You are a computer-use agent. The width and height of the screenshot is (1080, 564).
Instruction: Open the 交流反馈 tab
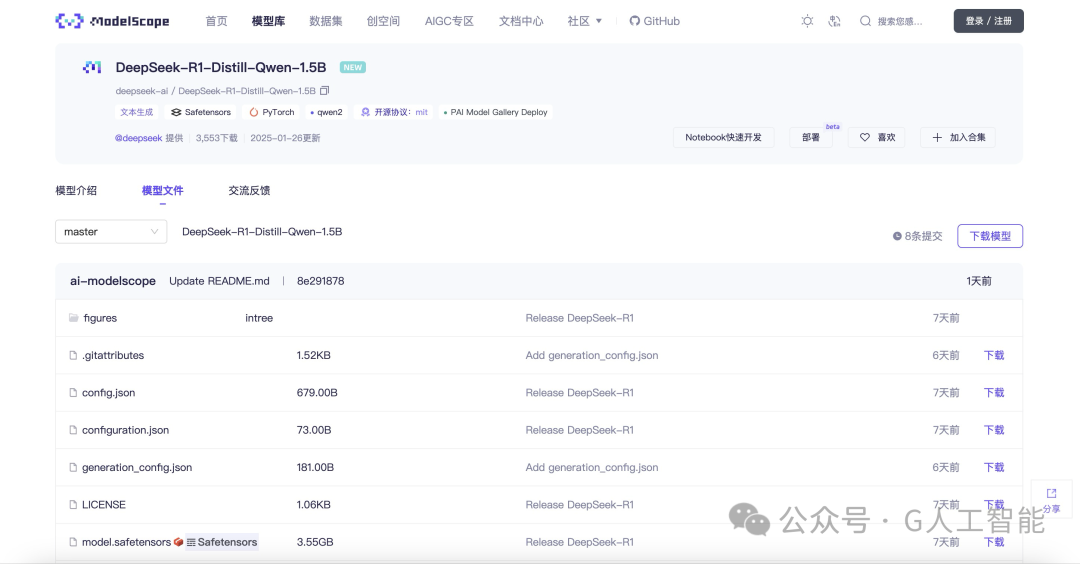pyautogui.click(x=249, y=191)
